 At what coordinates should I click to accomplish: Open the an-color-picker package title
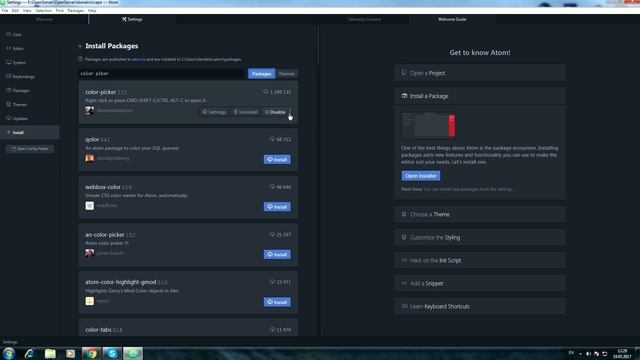pos(105,235)
